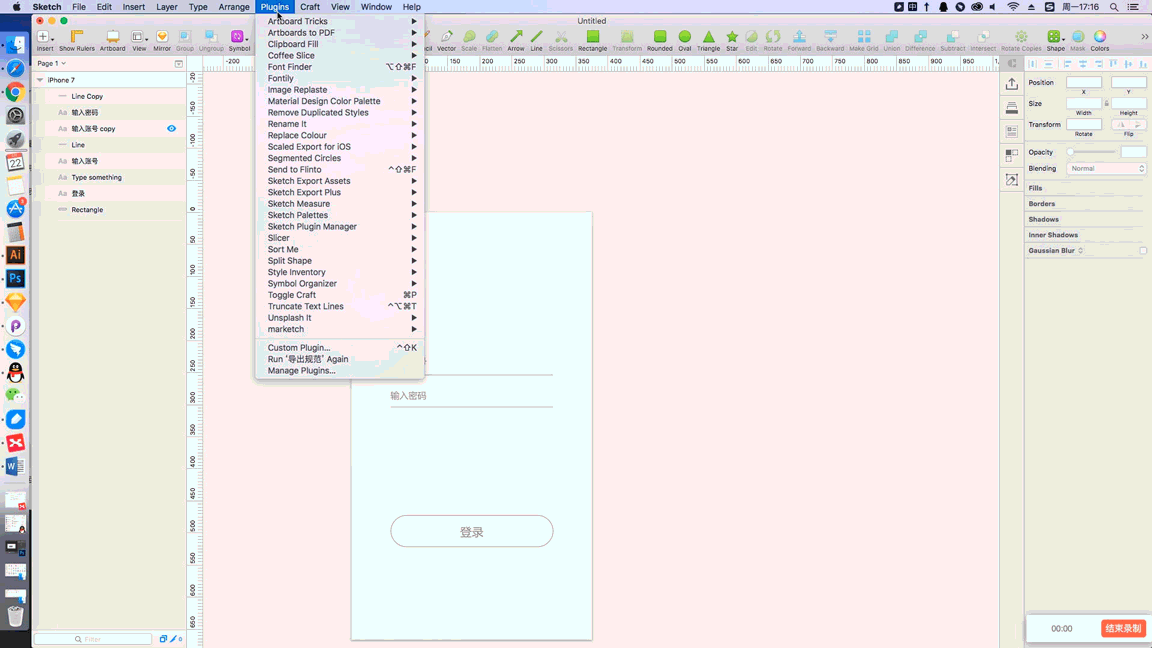Click the 输入密码 text on canvas
This screenshot has height=648, width=1152.
click(408, 395)
